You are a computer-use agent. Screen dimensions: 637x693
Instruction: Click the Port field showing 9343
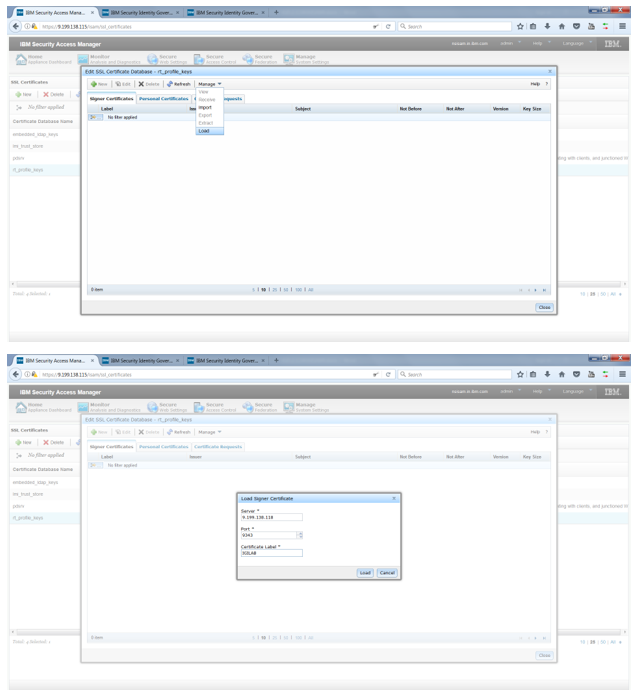(x=269, y=535)
